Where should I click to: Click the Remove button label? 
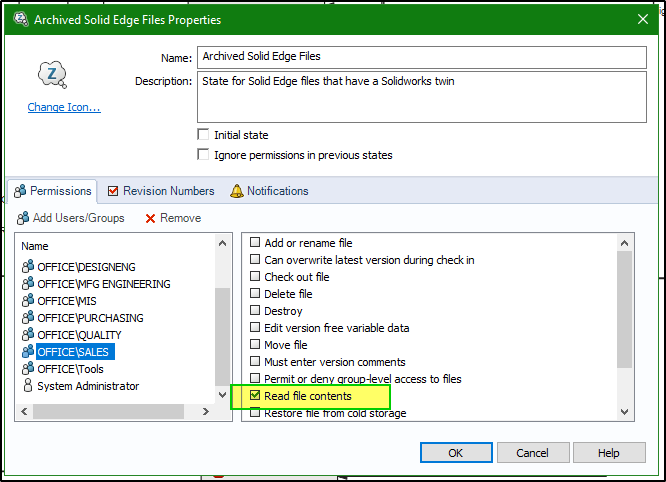click(181, 218)
